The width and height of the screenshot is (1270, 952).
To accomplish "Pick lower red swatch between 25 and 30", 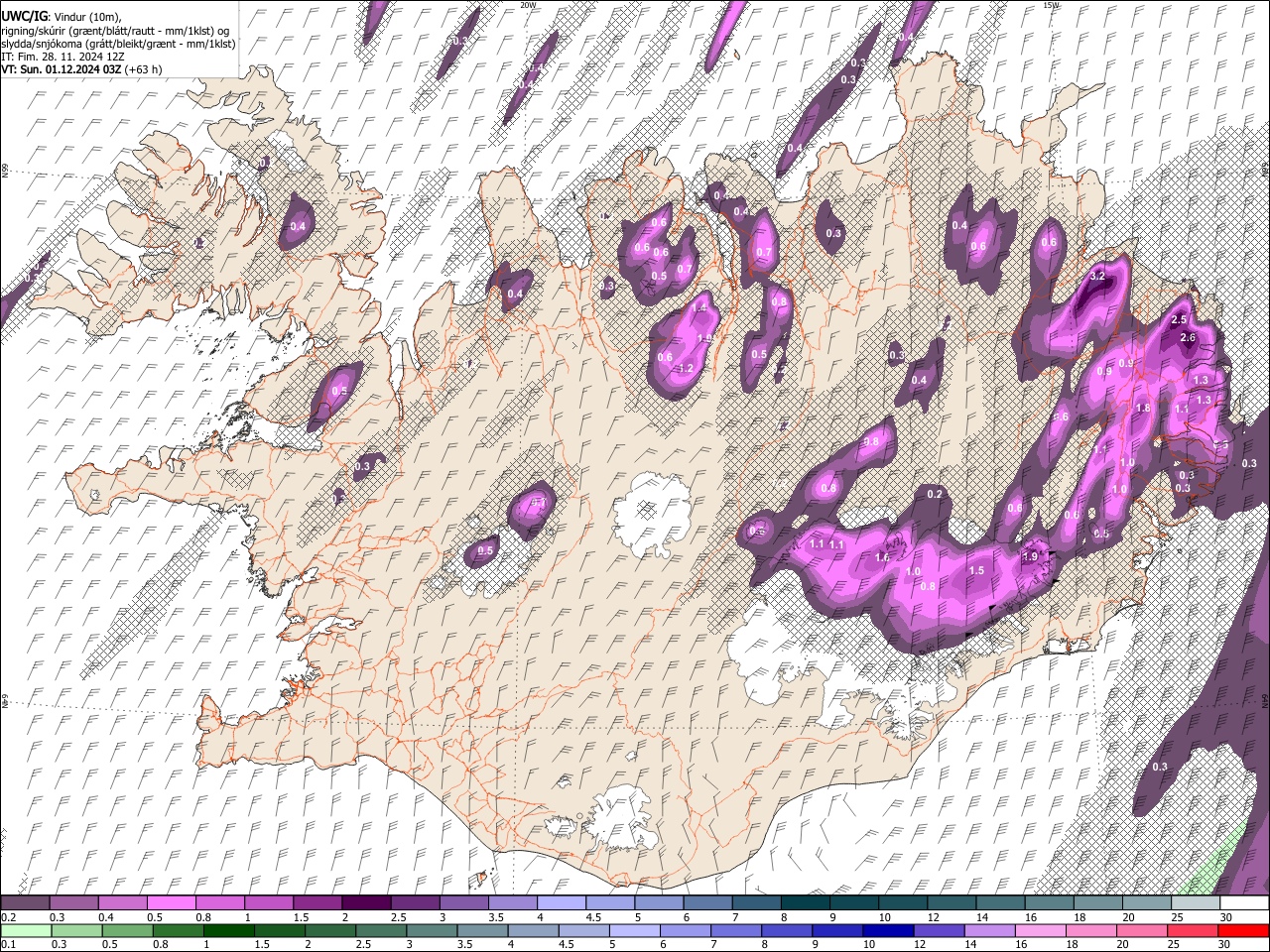I will pyautogui.click(x=1194, y=930).
